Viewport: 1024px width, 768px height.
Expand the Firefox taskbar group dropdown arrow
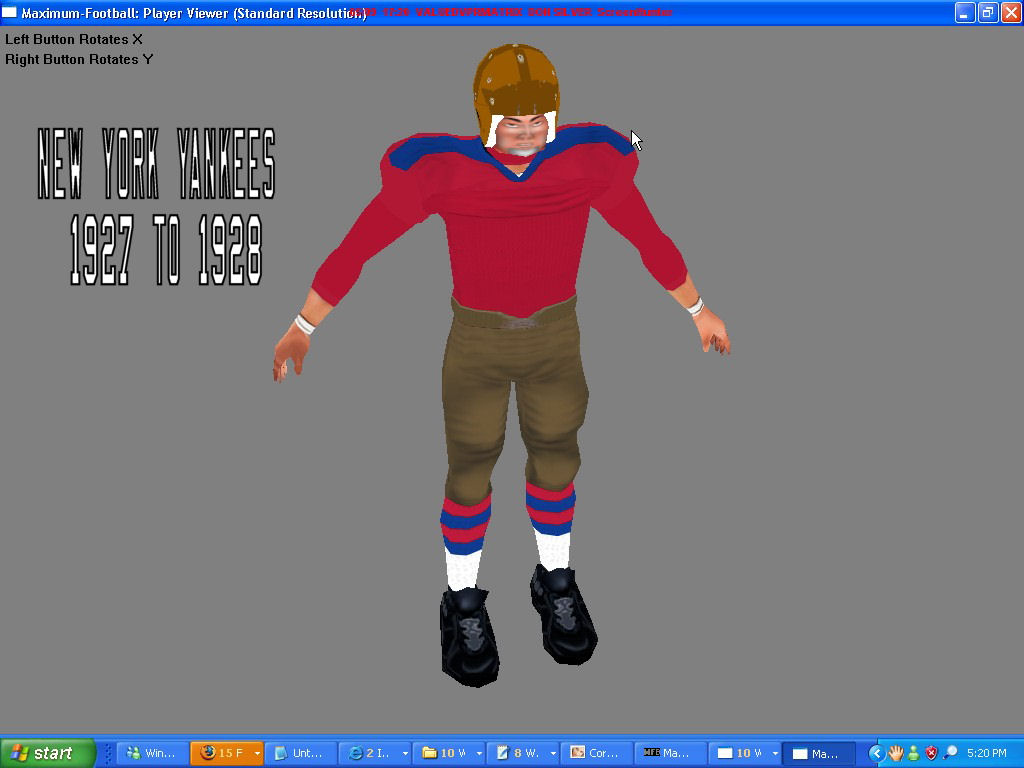point(257,754)
